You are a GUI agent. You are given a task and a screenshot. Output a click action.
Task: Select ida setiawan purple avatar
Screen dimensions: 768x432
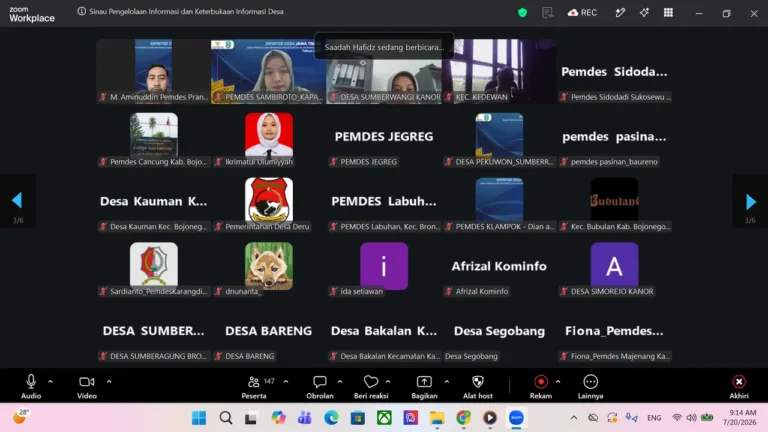click(384, 265)
